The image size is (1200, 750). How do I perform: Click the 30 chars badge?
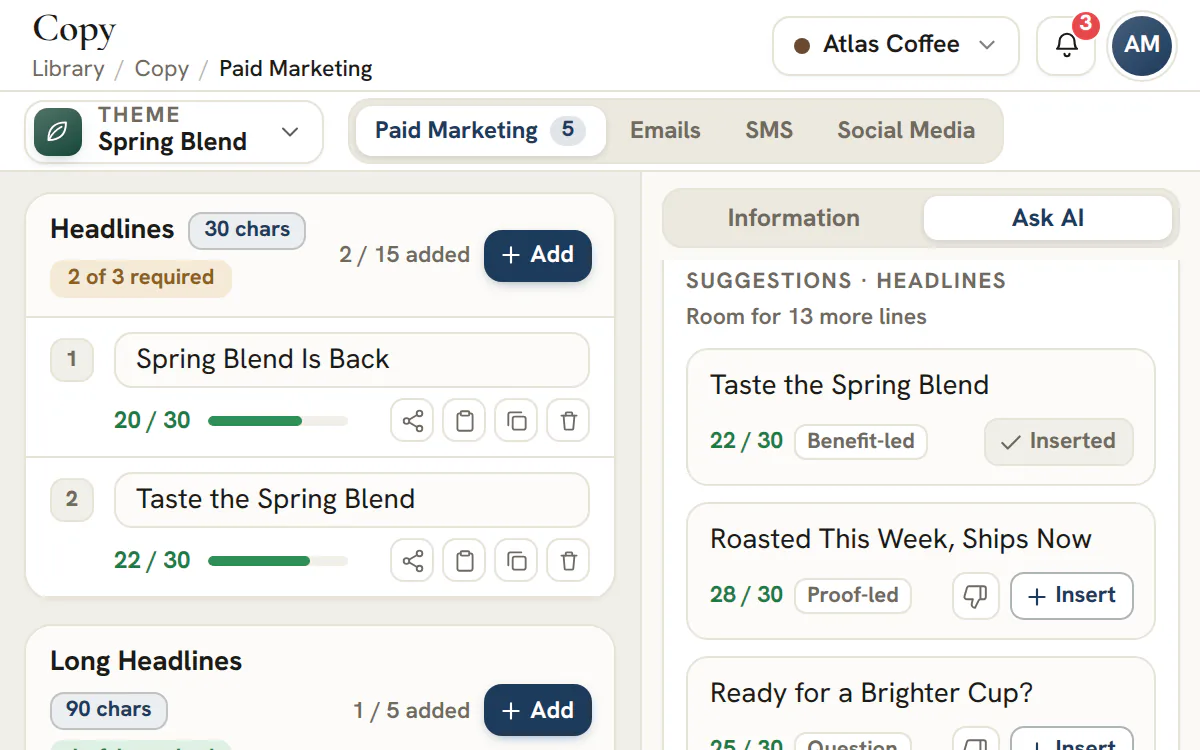(x=247, y=230)
